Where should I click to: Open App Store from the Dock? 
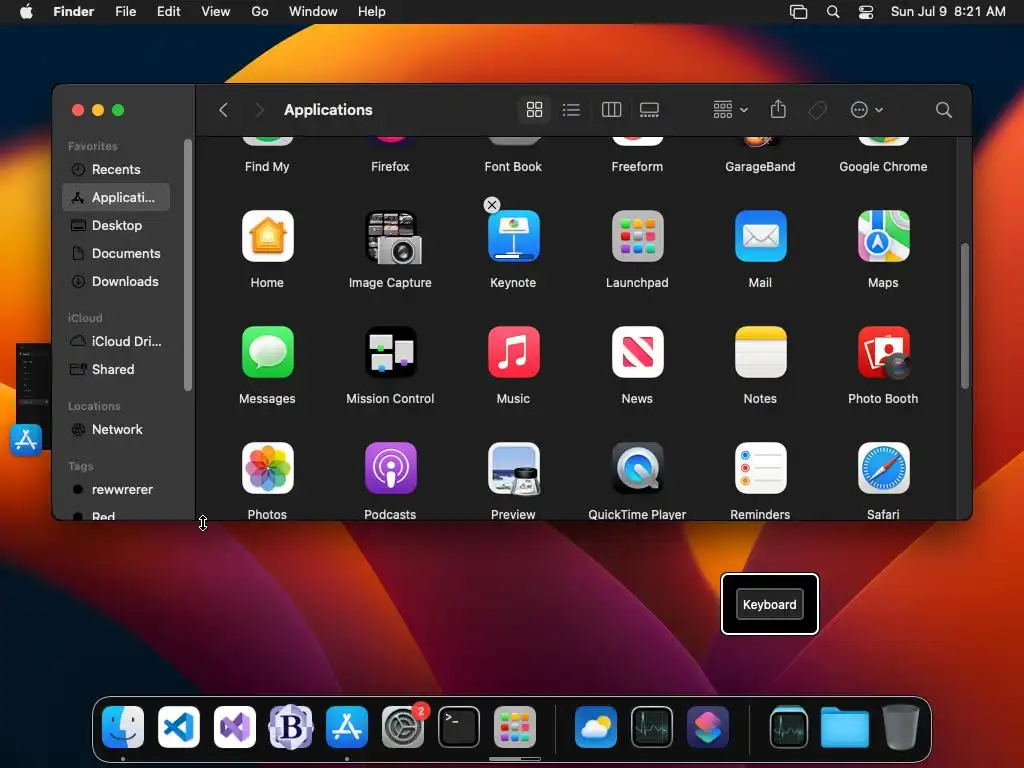(x=347, y=726)
